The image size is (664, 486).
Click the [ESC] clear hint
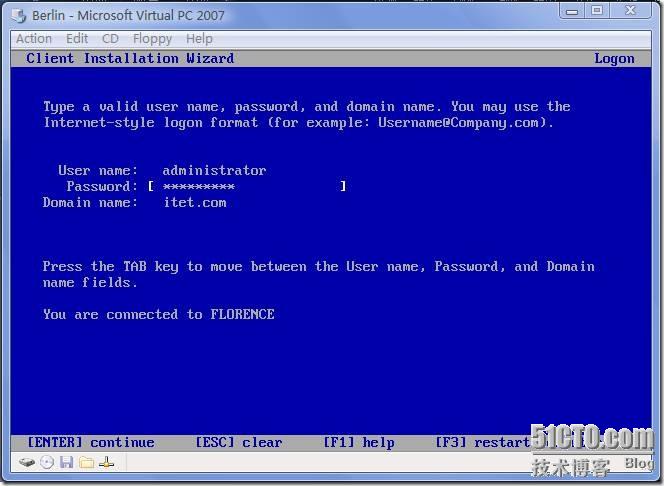click(238, 442)
